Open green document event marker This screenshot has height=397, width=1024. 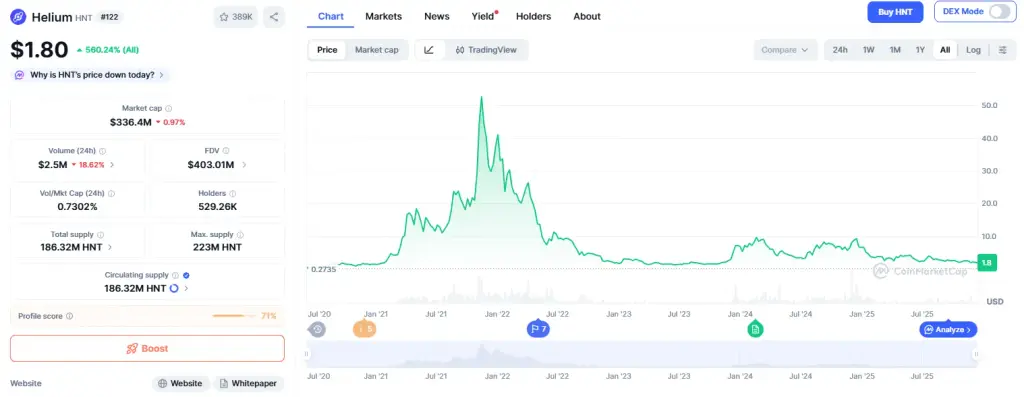click(755, 329)
